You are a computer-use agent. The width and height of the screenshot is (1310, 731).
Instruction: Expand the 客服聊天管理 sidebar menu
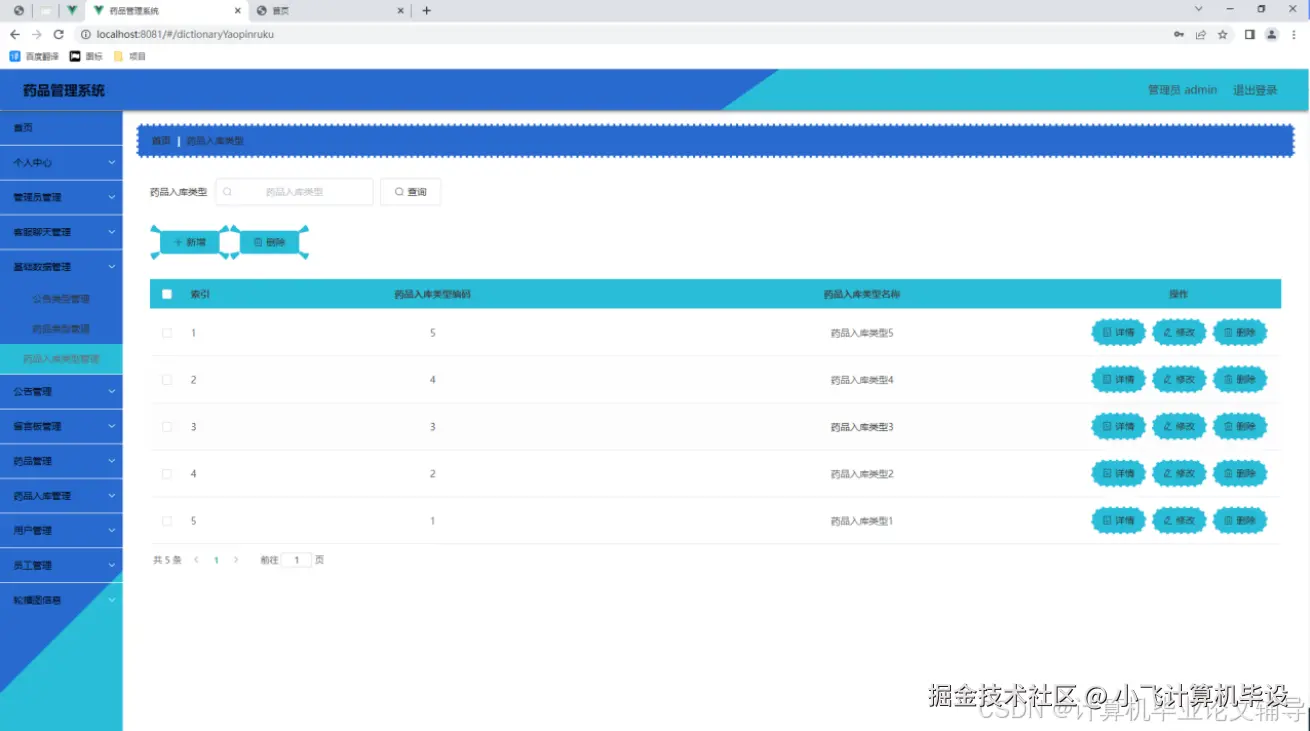coord(61,232)
